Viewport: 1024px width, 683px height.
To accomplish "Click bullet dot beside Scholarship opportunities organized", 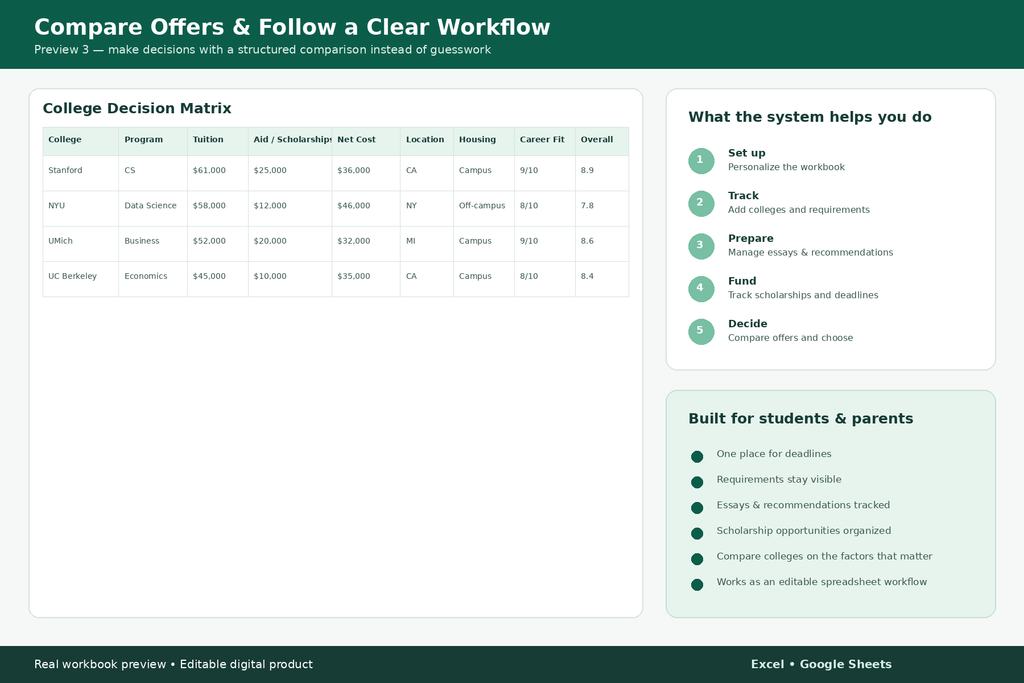I will 697,533.
